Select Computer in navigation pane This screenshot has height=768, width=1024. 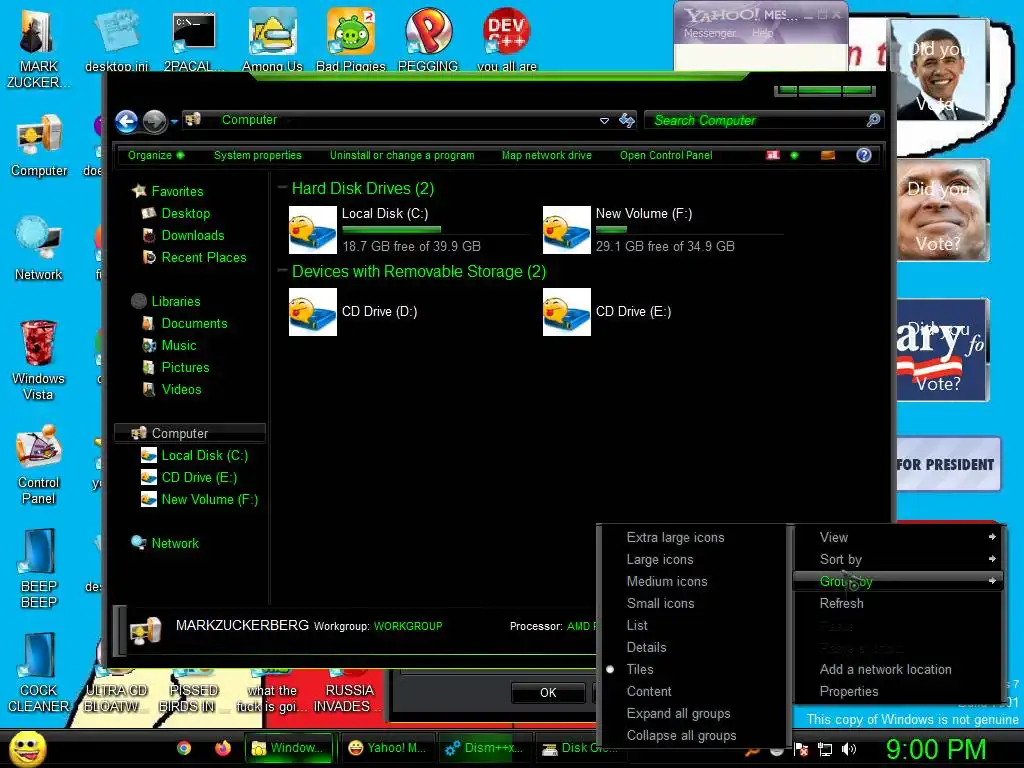pos(189,433)
